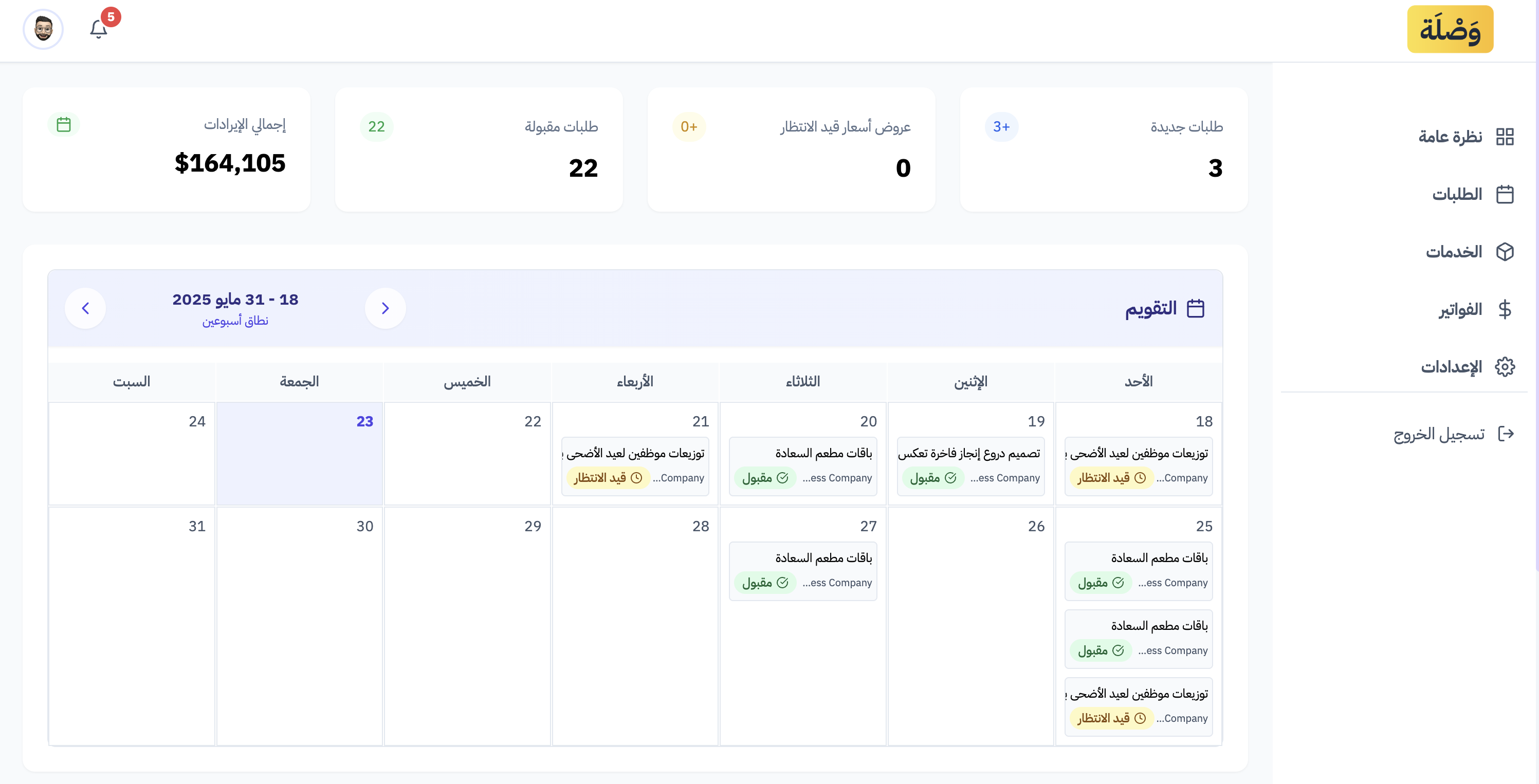Open settings via the gear icon
The image size is (1539, 784).
[1505, 367]
